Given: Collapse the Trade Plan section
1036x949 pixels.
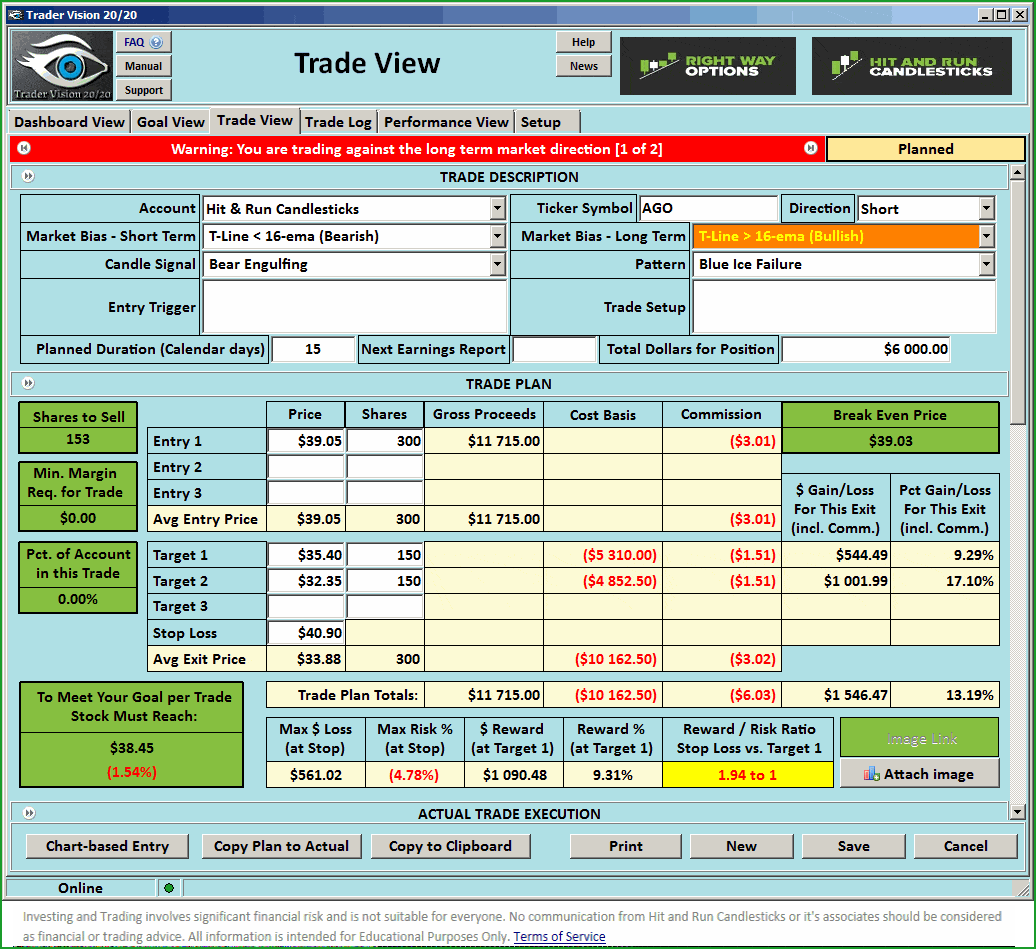Looking at the screenshot, I should (x=28, y=383).
